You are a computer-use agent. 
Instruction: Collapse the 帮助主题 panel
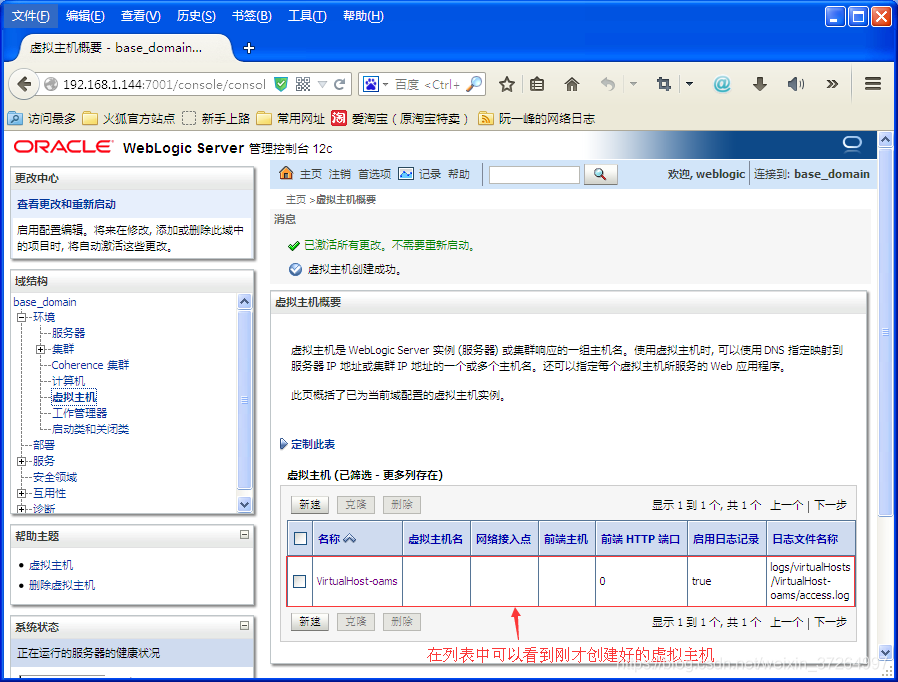pyautogui.click(x=245, y=534)
